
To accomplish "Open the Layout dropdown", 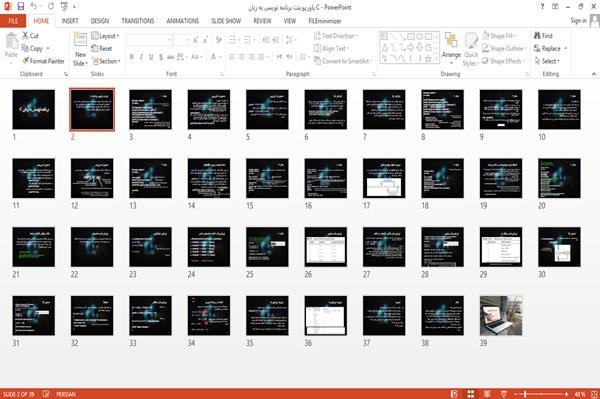I will click(105, 36).
